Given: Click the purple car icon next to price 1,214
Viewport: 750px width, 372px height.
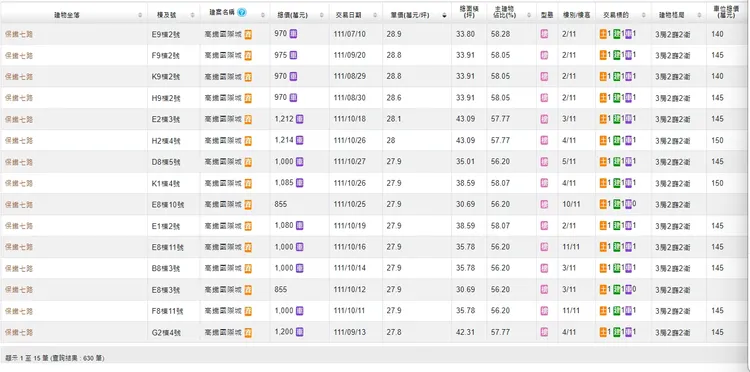Looking at the screenshot, I should coord(299,140).
